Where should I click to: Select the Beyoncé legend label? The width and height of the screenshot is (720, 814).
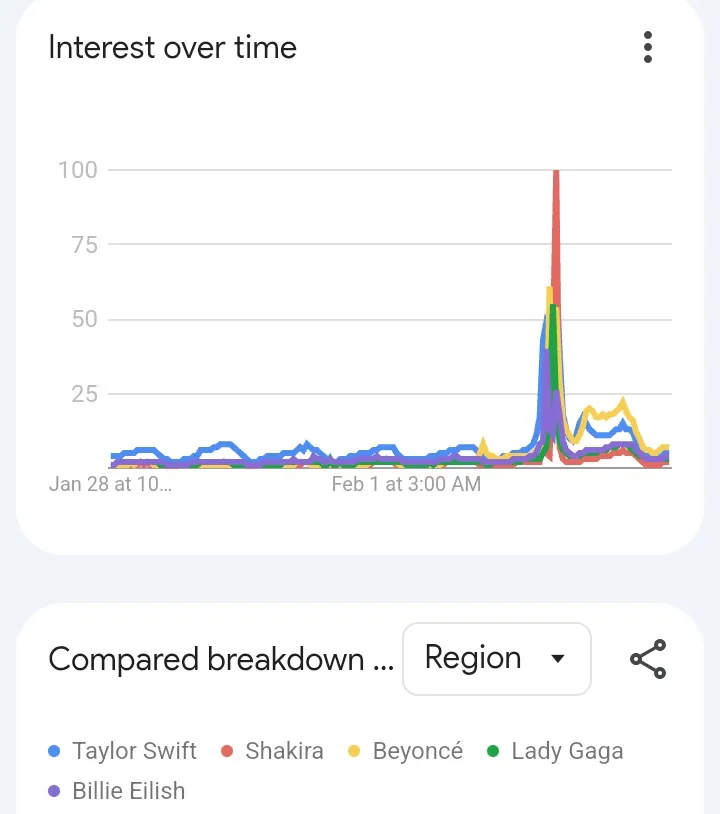(x=418, y=751)
